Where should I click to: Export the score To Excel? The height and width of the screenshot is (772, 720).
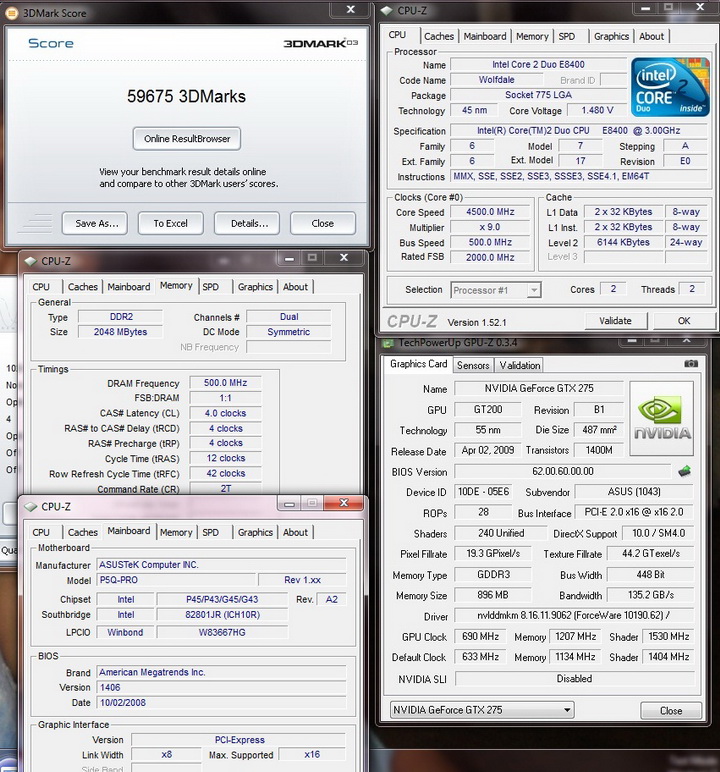(170, 224)
